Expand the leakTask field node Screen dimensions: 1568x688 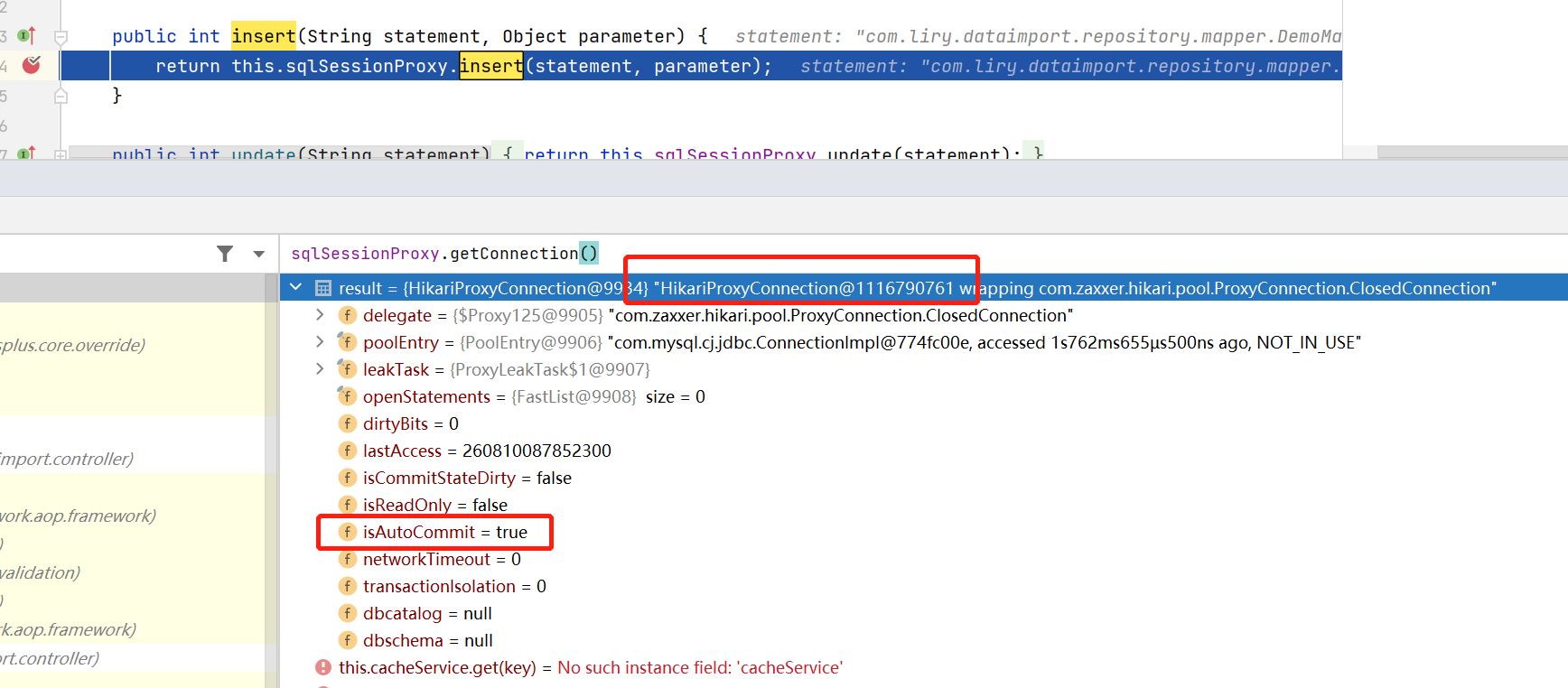pos(320,369)
